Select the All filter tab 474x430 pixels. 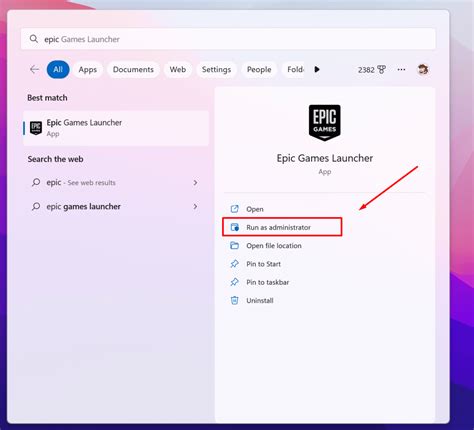58,69
